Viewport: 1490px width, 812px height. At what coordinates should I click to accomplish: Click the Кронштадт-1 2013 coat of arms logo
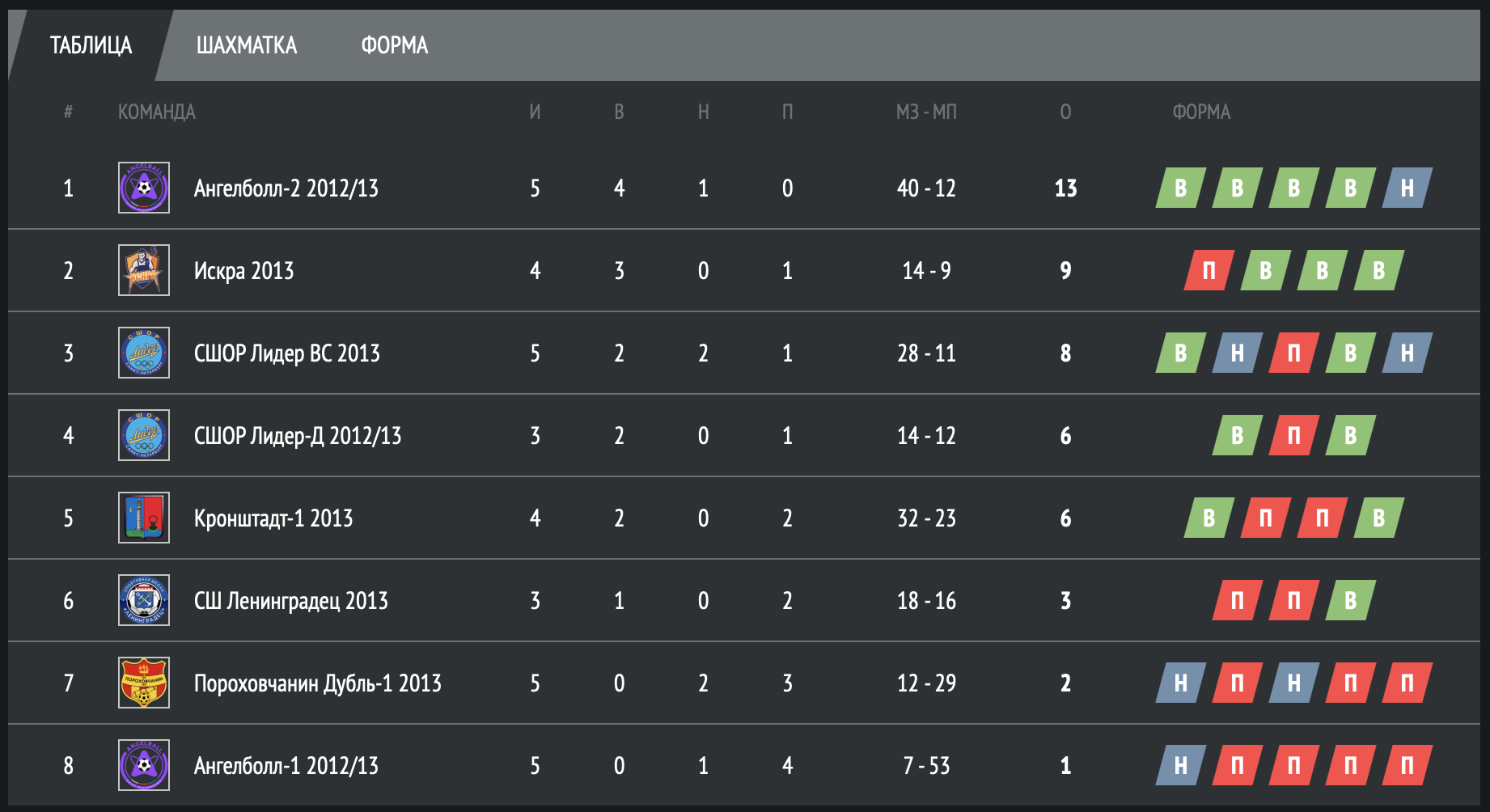[x=144, y=518]
